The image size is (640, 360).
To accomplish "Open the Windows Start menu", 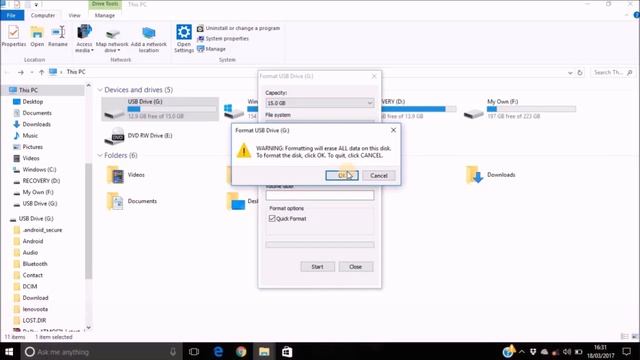I will [9, 351].
